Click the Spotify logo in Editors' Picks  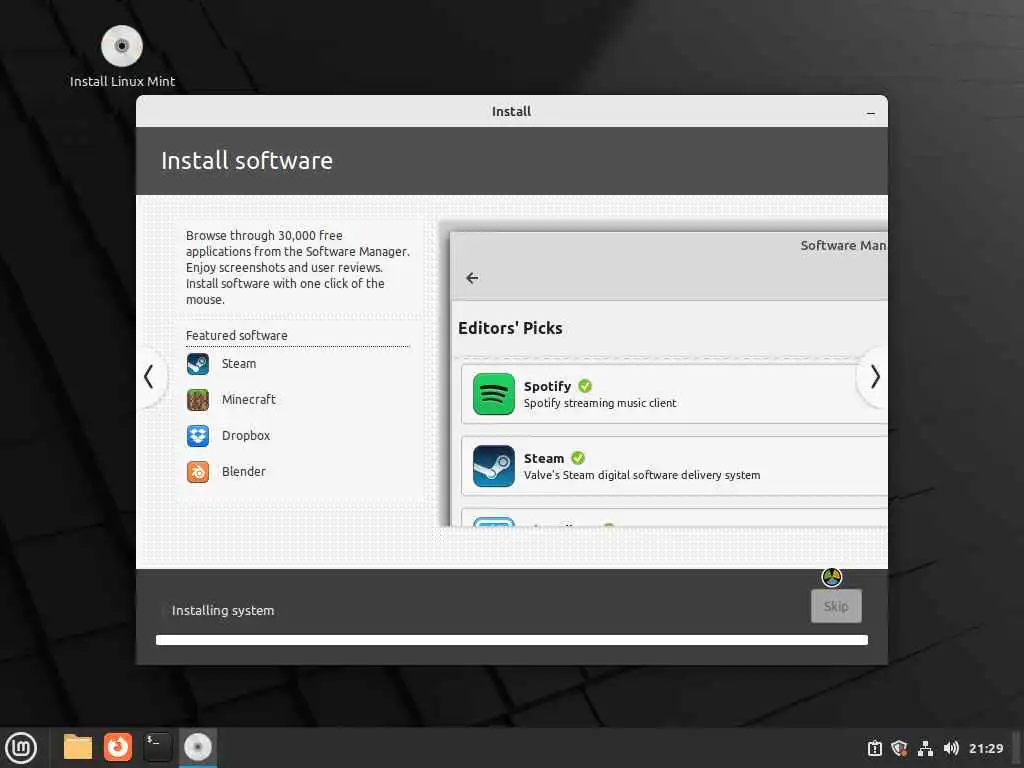(494, 394)
